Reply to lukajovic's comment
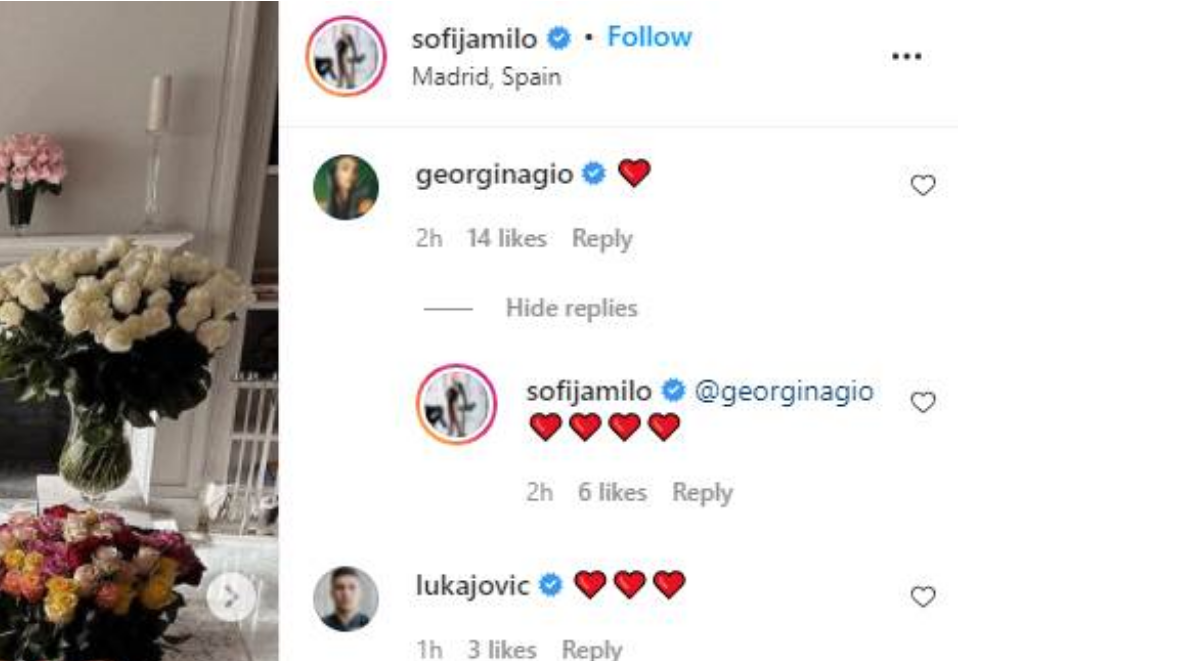The height and width of the screenshot is (661, 1183). [592, 649]
